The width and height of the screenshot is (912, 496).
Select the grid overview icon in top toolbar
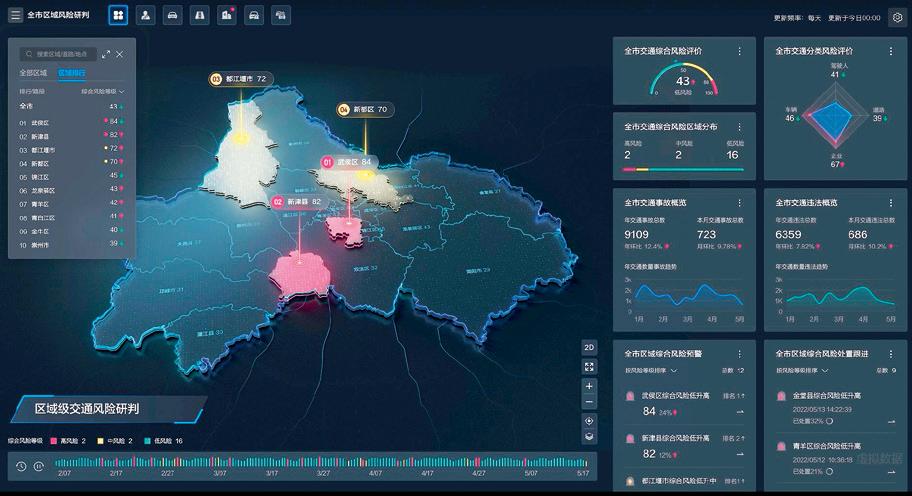click(119, 16)
